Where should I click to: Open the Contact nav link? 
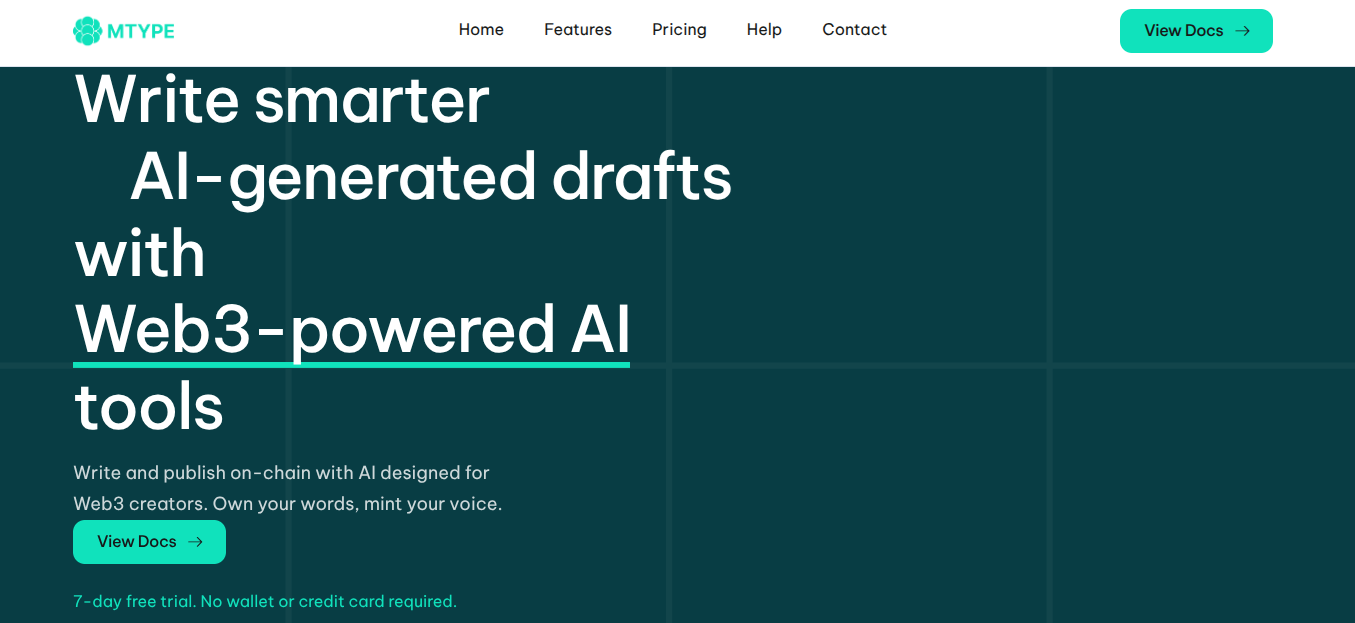[854, 30]
